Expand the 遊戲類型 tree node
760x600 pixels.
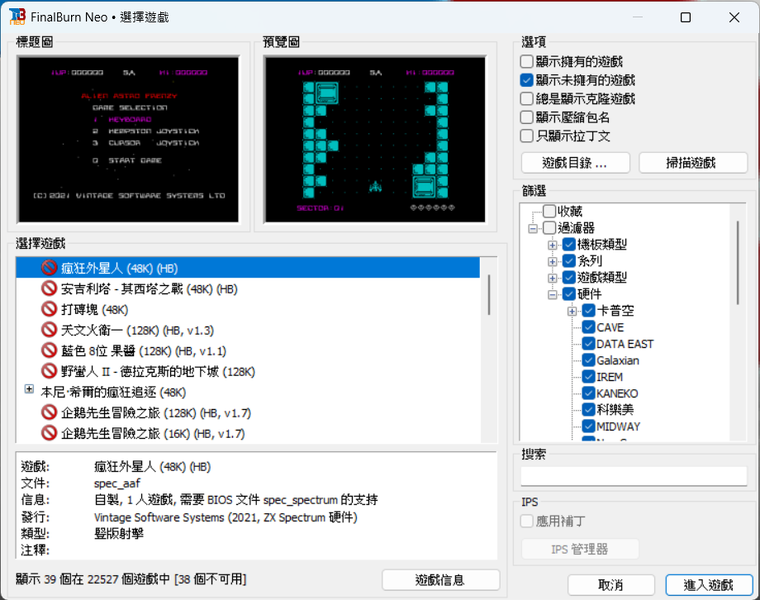[552, 278]
